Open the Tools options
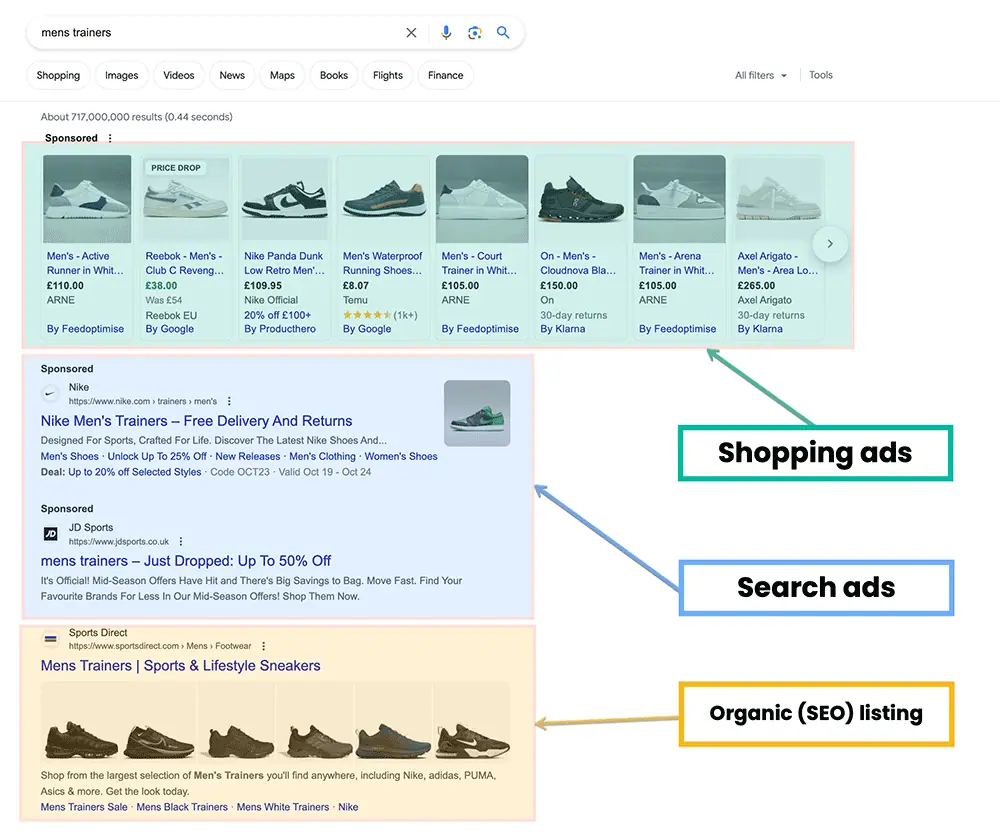The width and height of the screenshot is (1000, 834). click(820, 76)
